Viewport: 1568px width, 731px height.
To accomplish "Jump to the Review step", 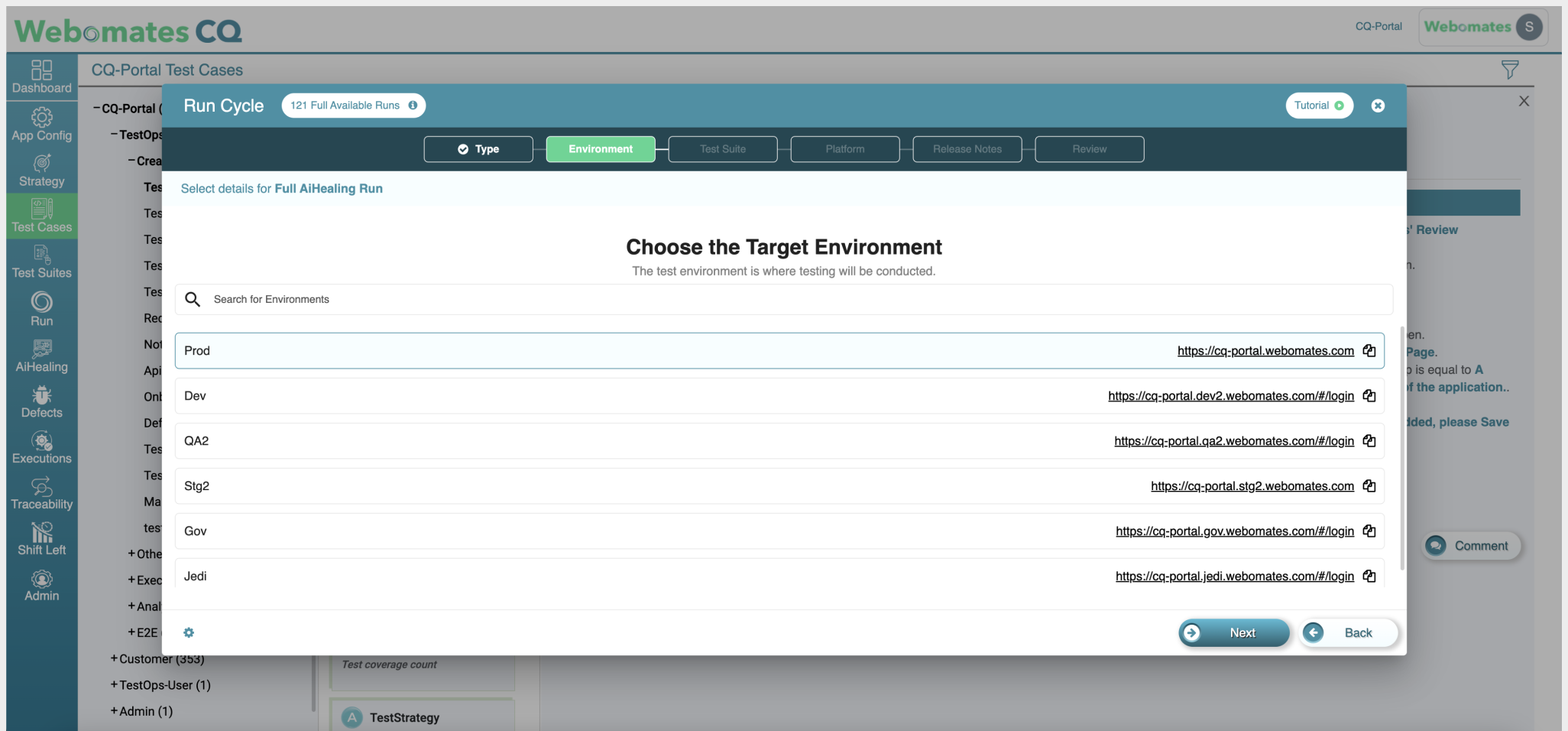I will tap(1090, 149).
